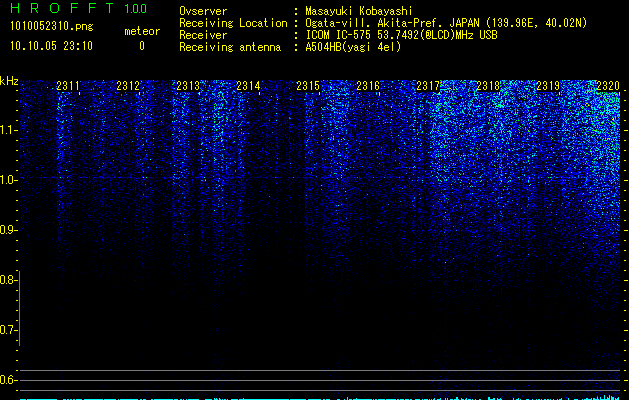Select the filename 1010052310.png
Viewport: 629px width, 400px height.
(x=52, y=26)
